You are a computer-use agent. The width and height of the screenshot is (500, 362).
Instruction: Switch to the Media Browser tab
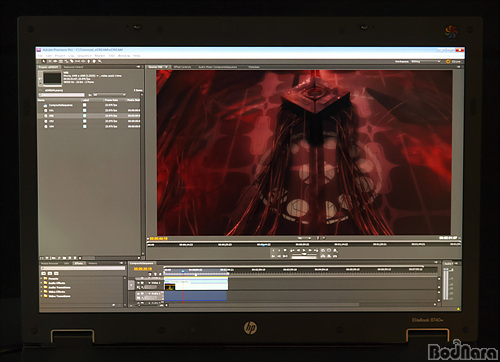50,263
